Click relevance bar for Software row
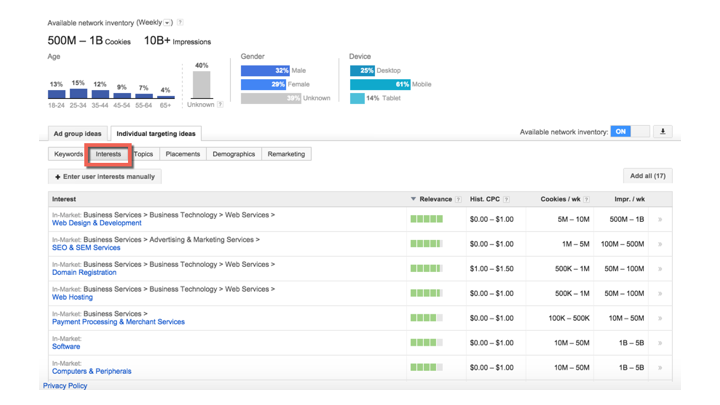This screenshot has width=720, height=405. [x=427, y=343]
